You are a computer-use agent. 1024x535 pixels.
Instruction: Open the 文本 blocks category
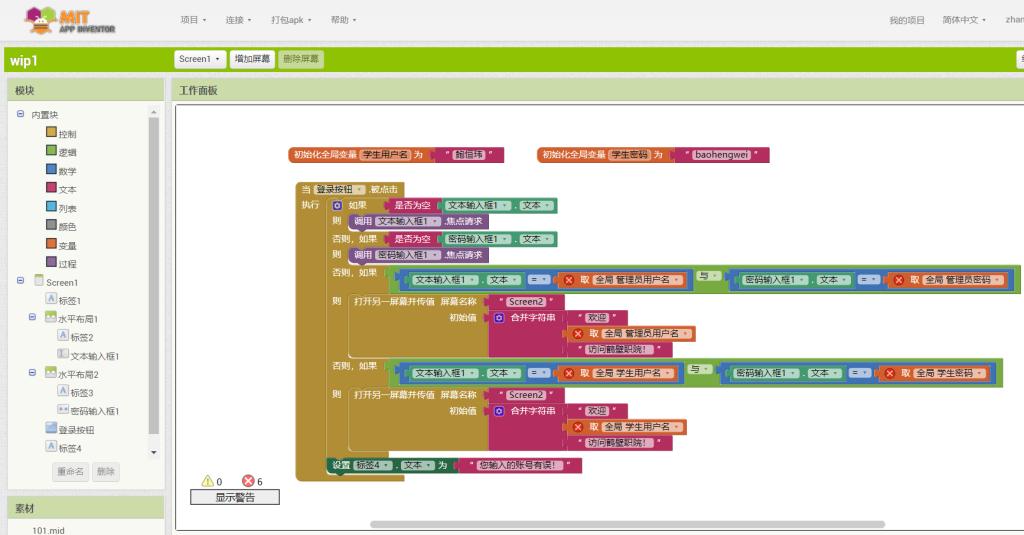pos(67,189)
